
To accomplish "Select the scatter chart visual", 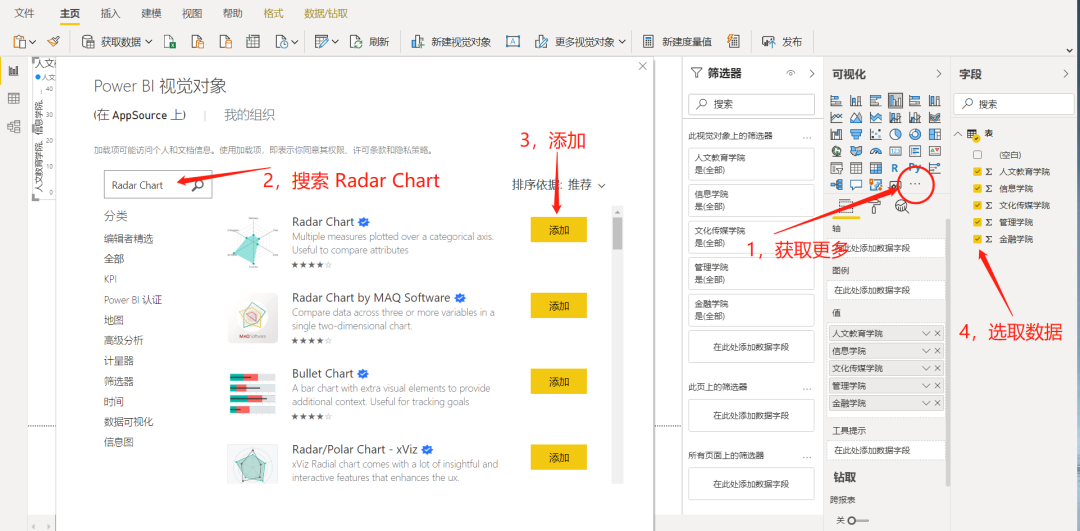I will click(x=876, y=134).
